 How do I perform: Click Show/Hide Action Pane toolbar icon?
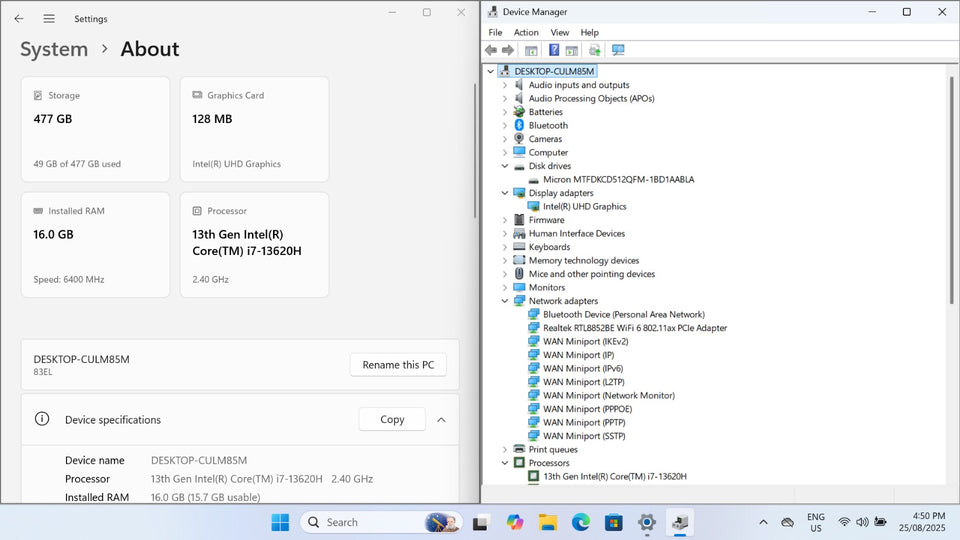click(x=572, y=50)
